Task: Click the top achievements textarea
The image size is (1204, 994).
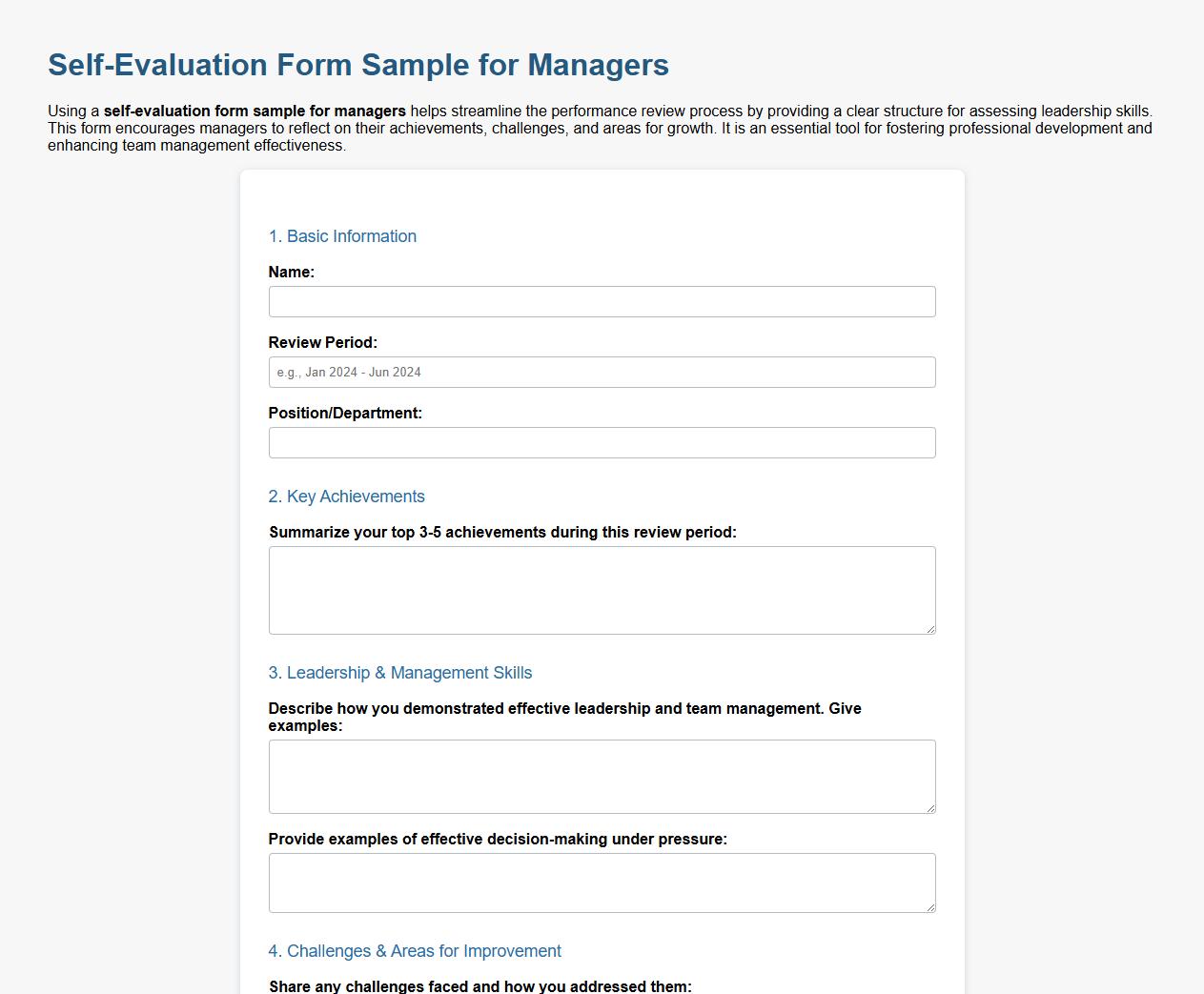Action: pos(602,589)
